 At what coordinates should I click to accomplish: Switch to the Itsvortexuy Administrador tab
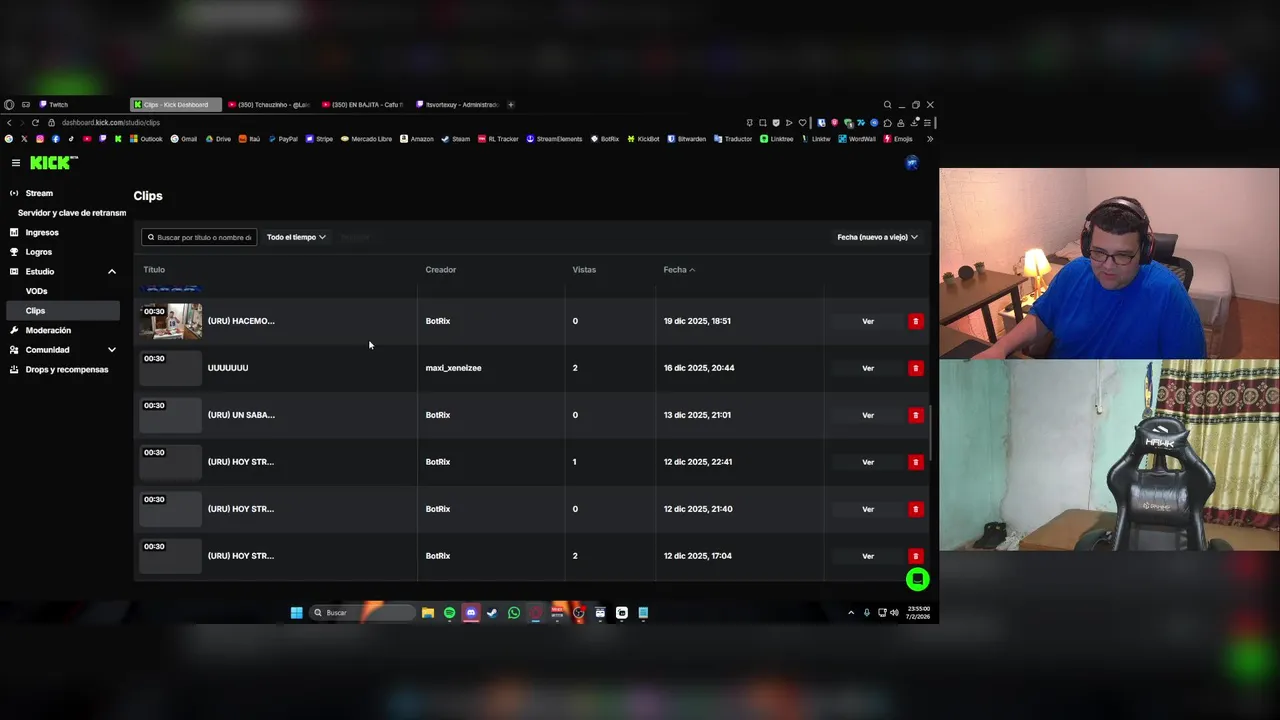(x=456, y=104)
